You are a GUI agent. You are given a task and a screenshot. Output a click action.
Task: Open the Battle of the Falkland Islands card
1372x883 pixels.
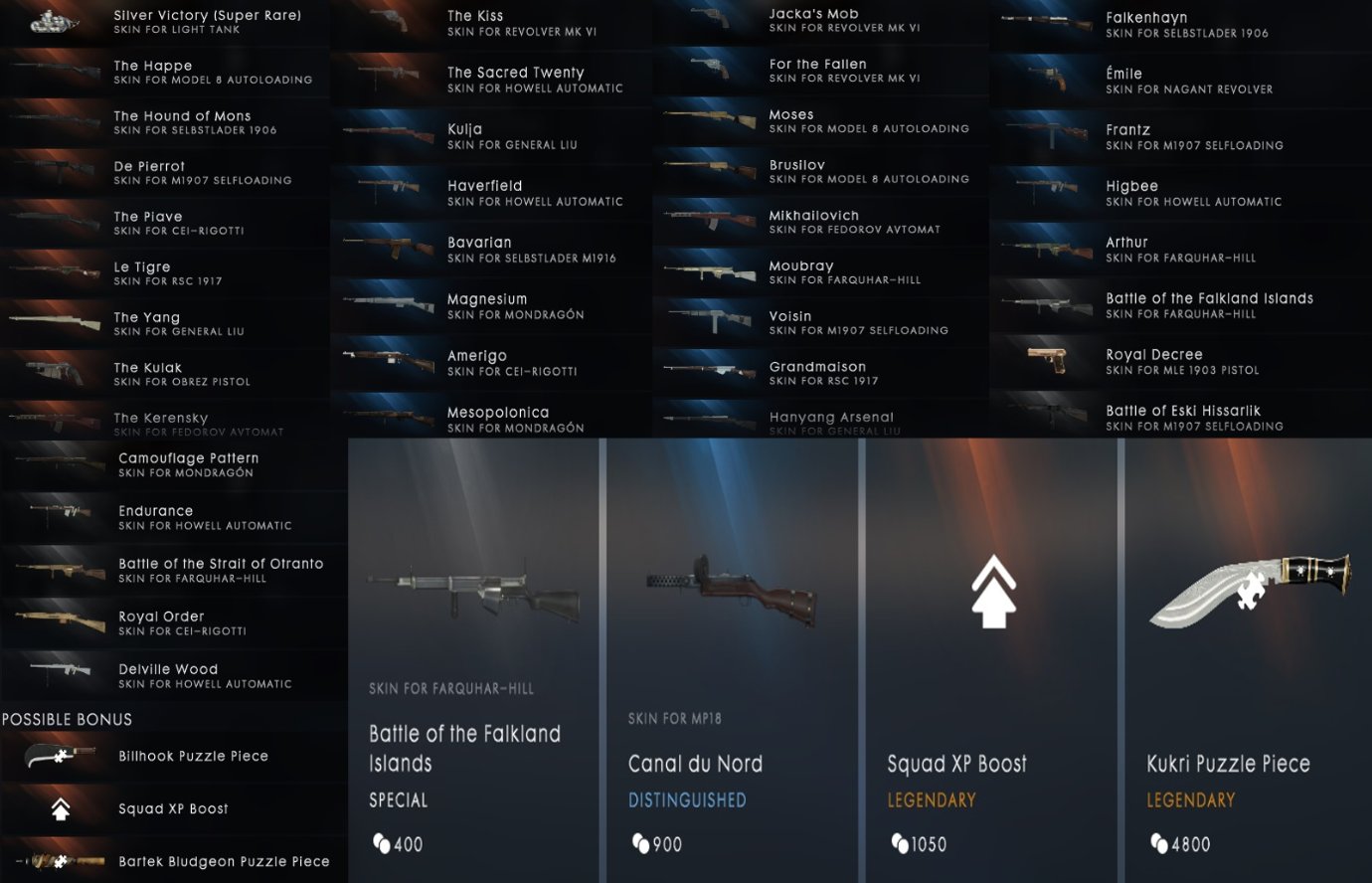[475, 660]
